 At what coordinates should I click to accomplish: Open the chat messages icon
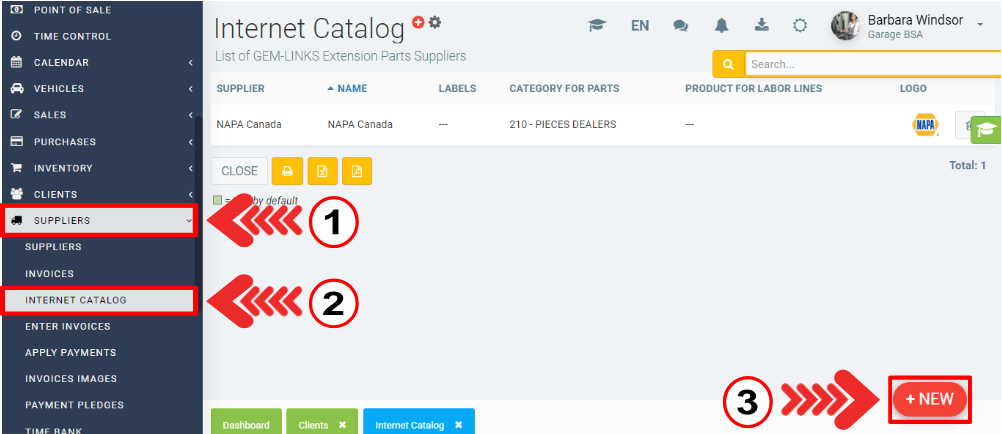681,26
